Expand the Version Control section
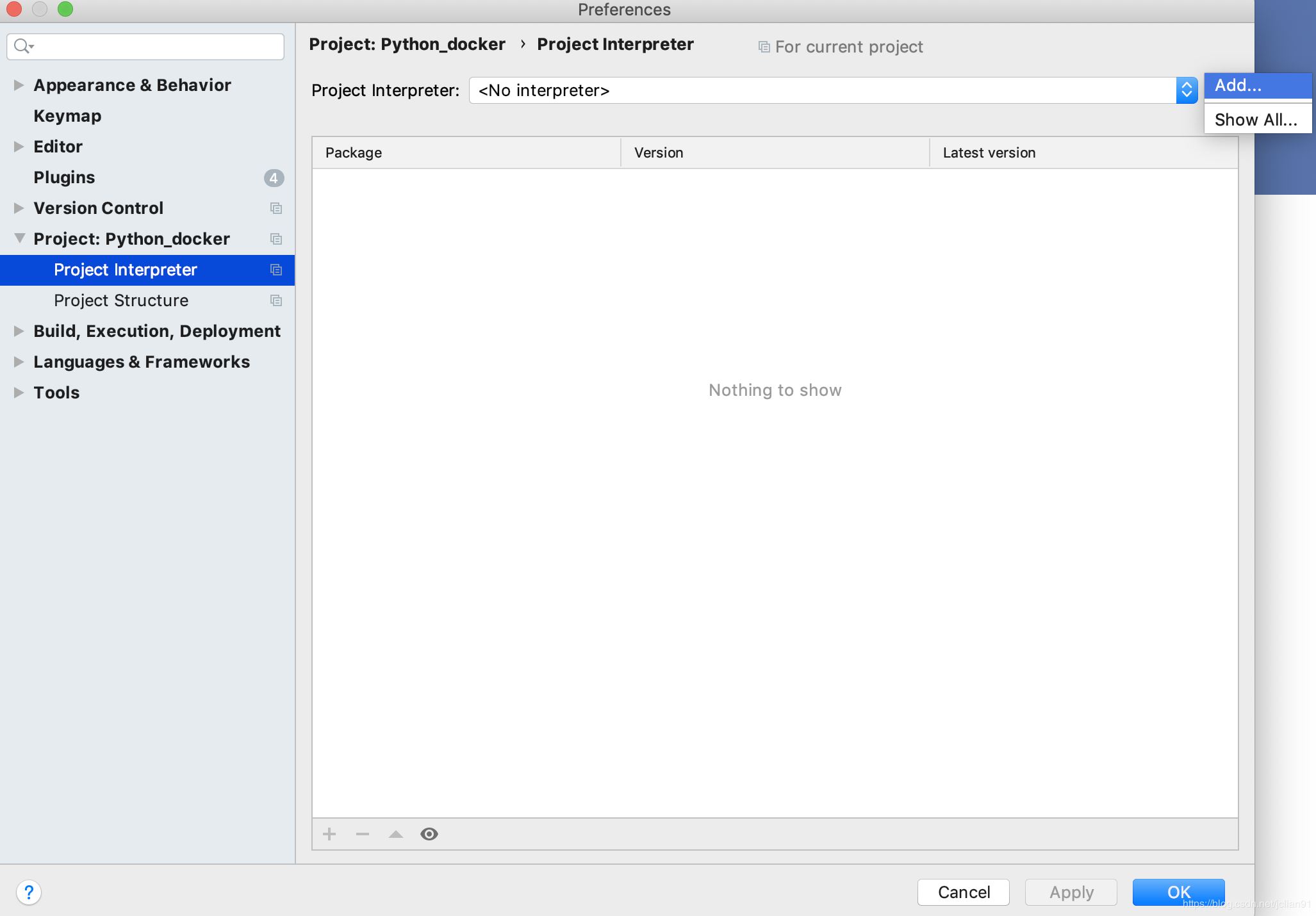The width and height of the screenshot is (1316, 916). (x=19, y=207)
